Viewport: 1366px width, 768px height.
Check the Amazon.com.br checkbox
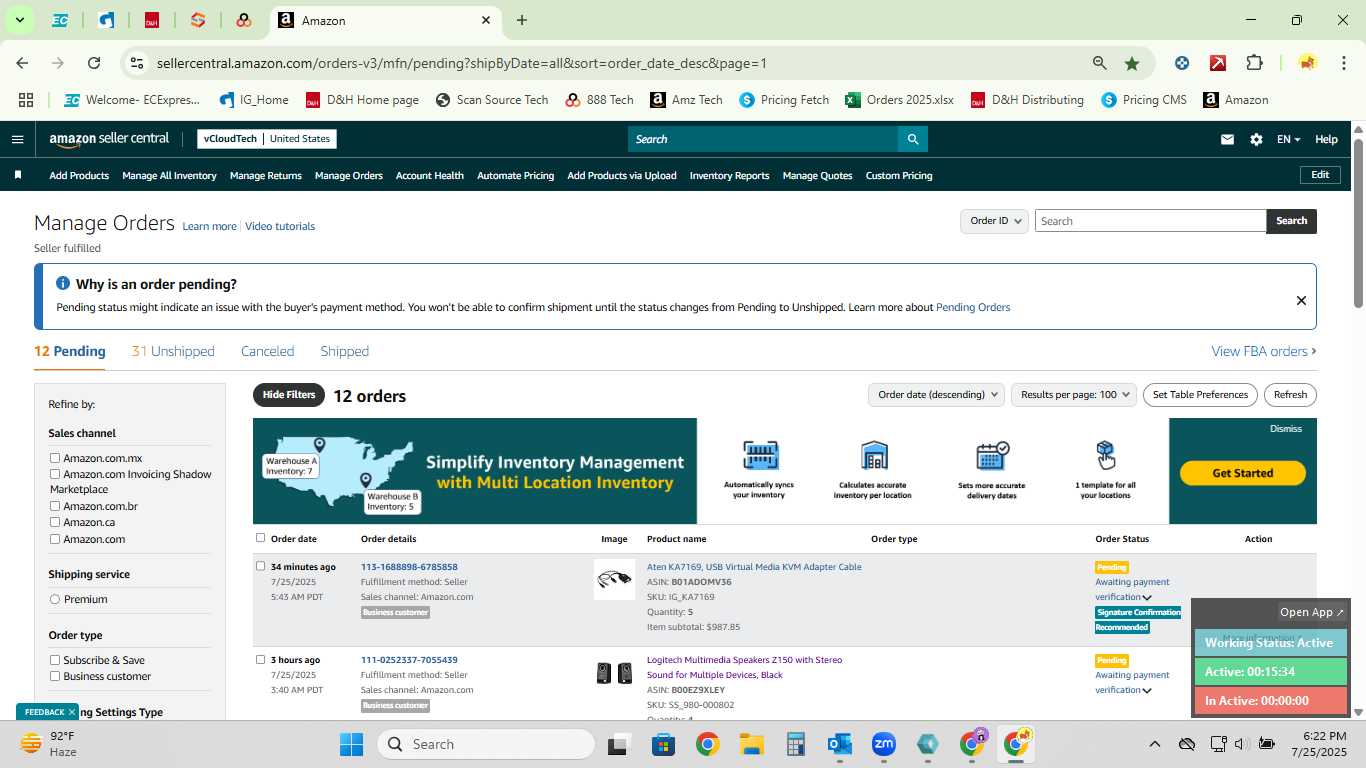[x=55, y=506]
